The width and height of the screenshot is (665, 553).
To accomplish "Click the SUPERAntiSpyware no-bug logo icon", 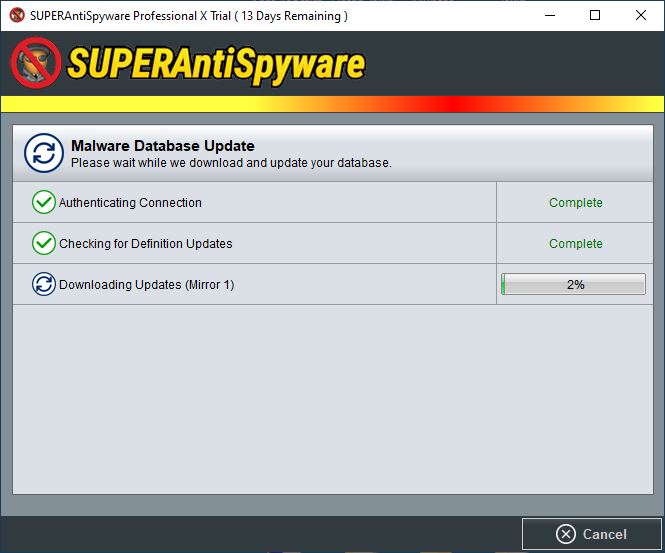I will (x=36, y=63).
